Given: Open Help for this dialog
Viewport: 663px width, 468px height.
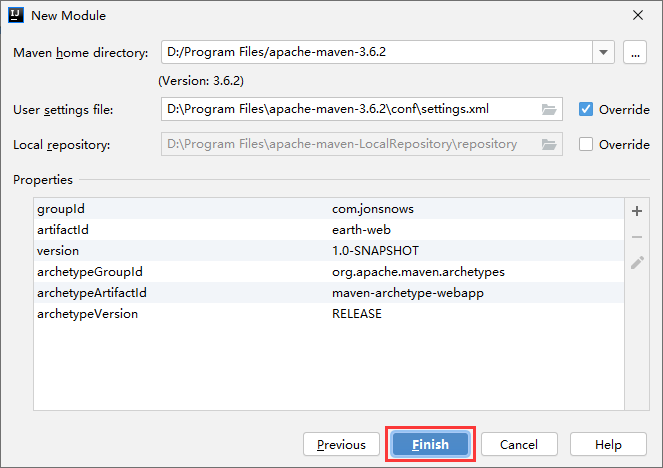Looking at the screenshot, I should click(x=608, y=444).
